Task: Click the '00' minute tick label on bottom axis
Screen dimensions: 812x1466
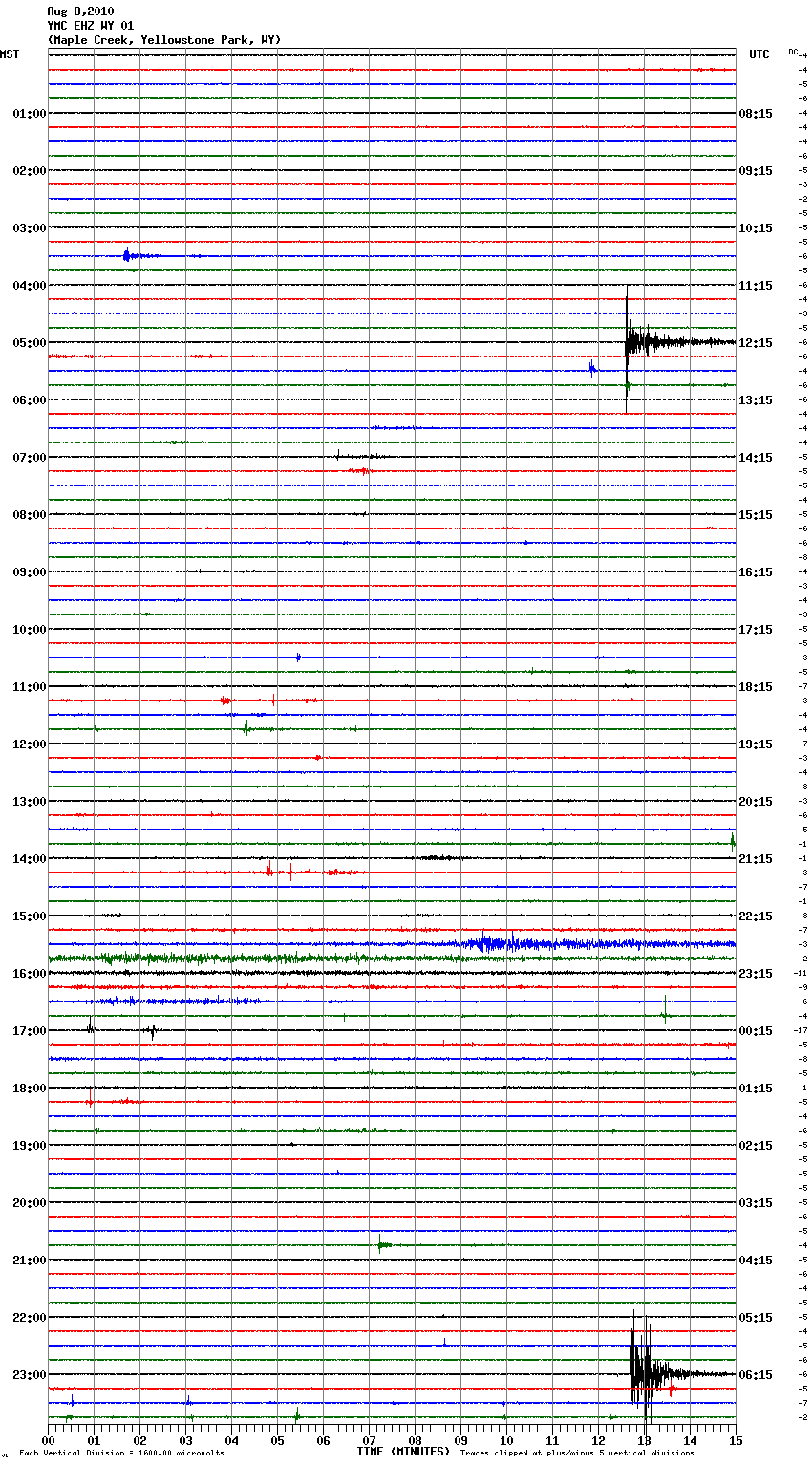Action: pyautogui.click(x=48, y=1440)
